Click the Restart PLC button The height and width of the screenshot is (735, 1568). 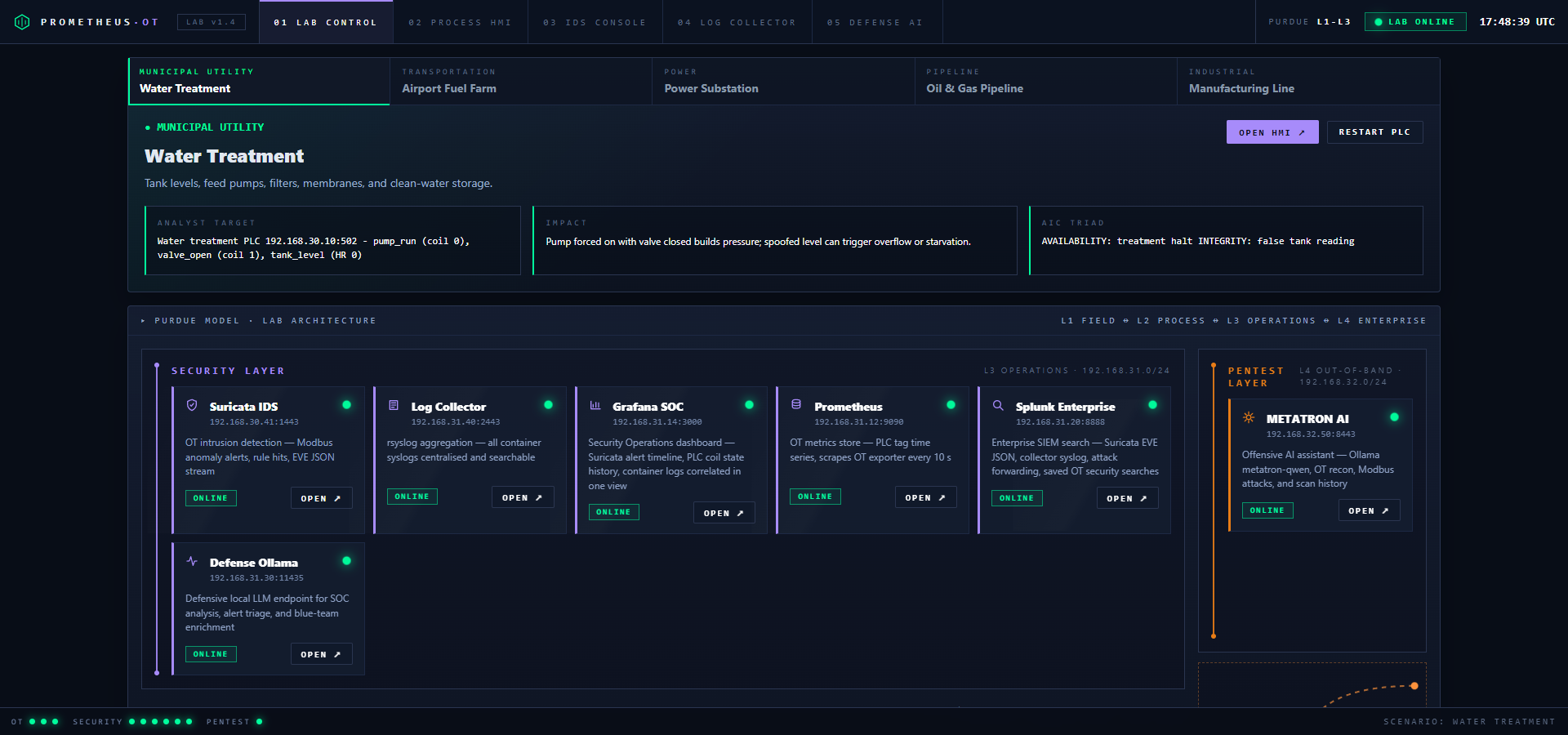point(1375,132)
